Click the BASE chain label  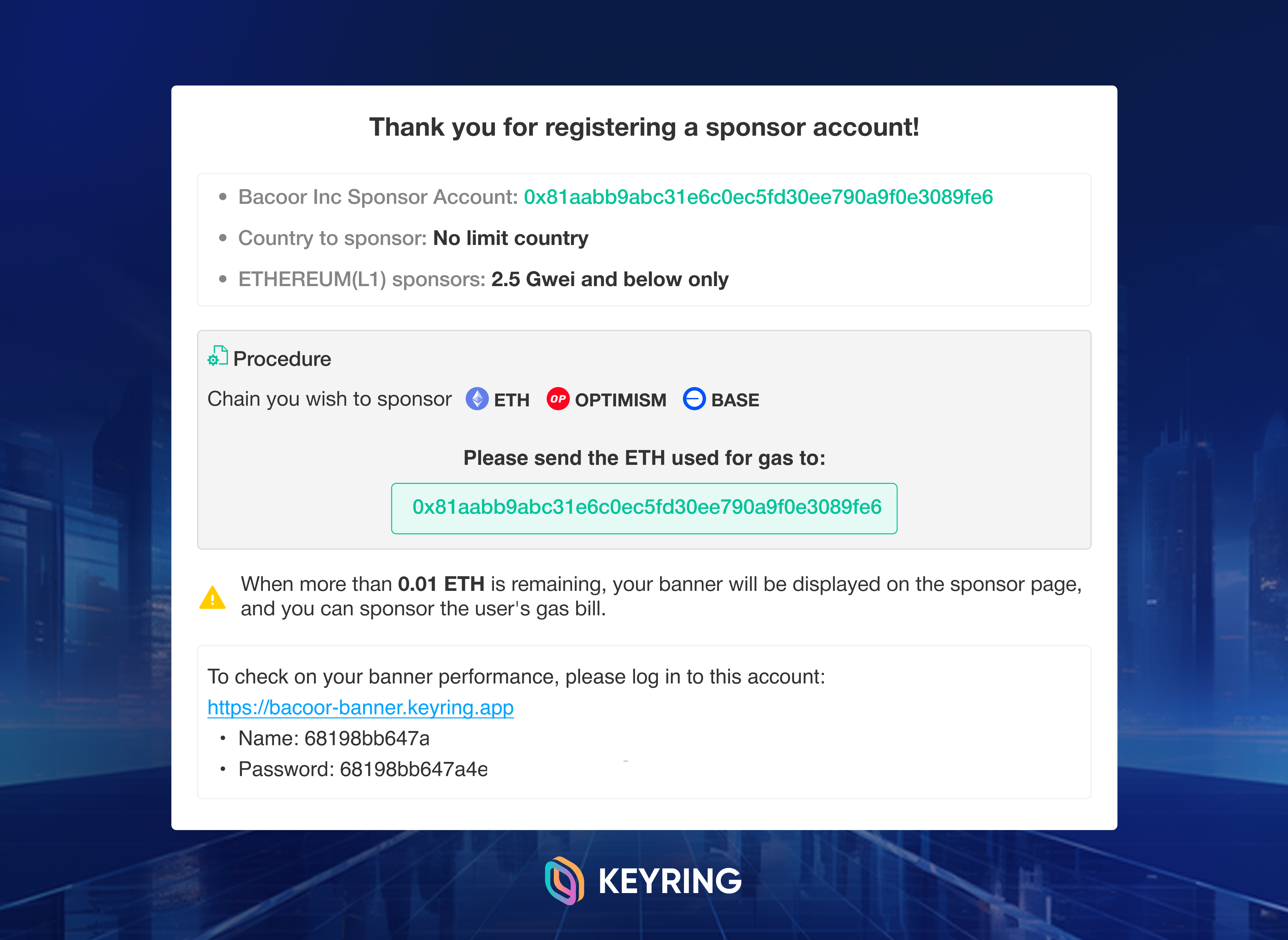(x=735, y=400)
